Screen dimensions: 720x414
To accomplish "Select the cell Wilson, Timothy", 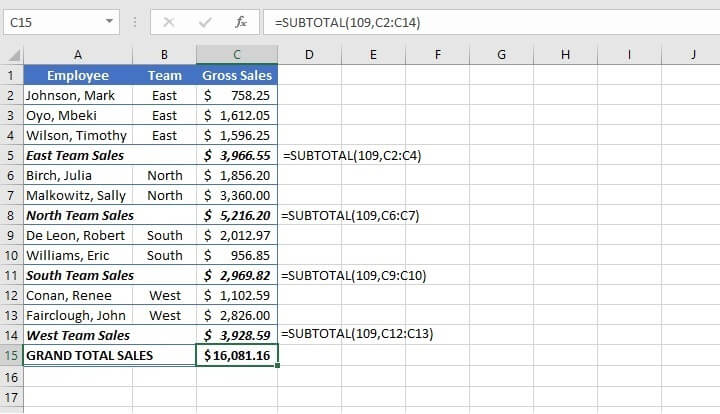I will point(78,135).
